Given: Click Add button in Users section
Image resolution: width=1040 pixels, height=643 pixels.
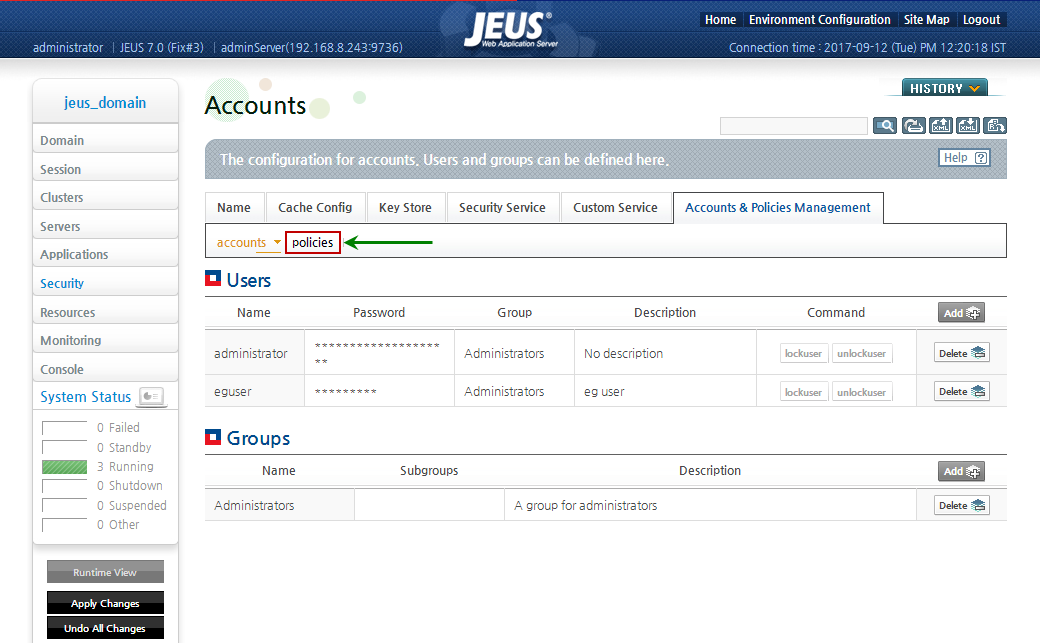Looking at the screenshot, I should pyautogui.click(x=961, y=313).
